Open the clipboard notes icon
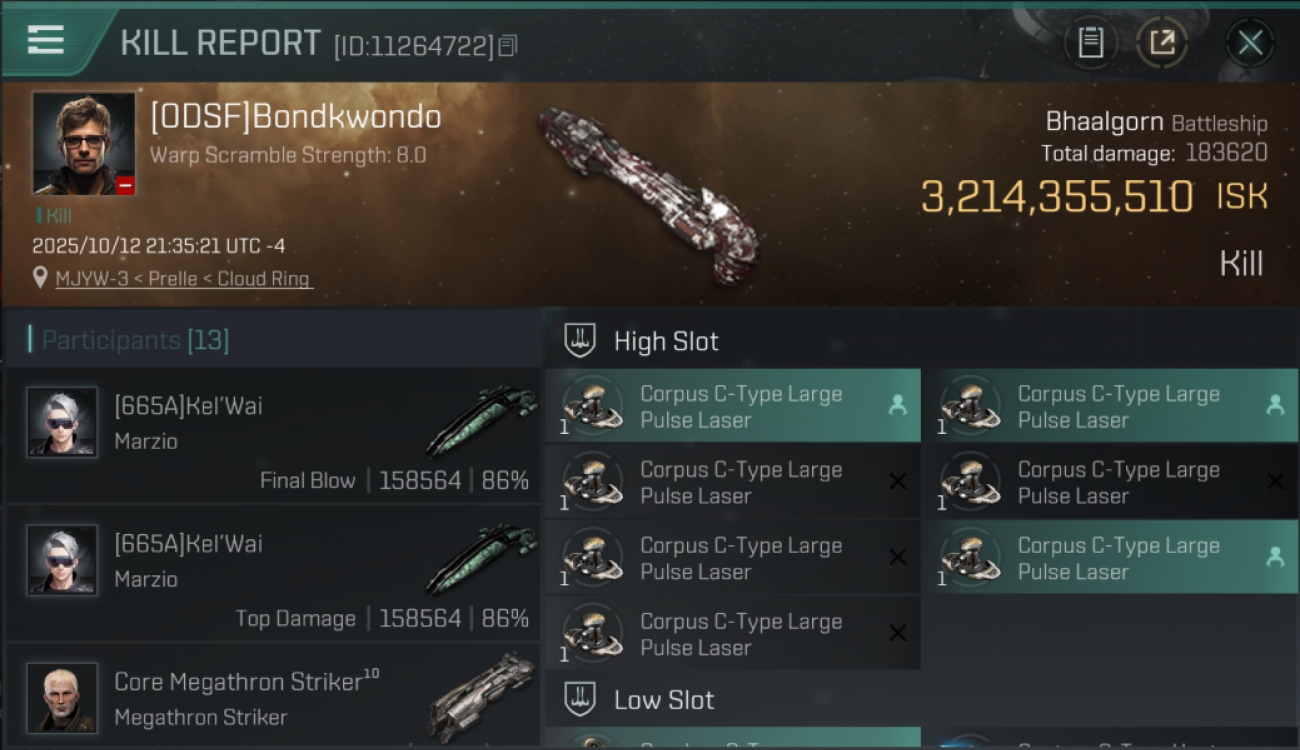The width and height of the screenshot is (1300, 750). point(1090,43)
